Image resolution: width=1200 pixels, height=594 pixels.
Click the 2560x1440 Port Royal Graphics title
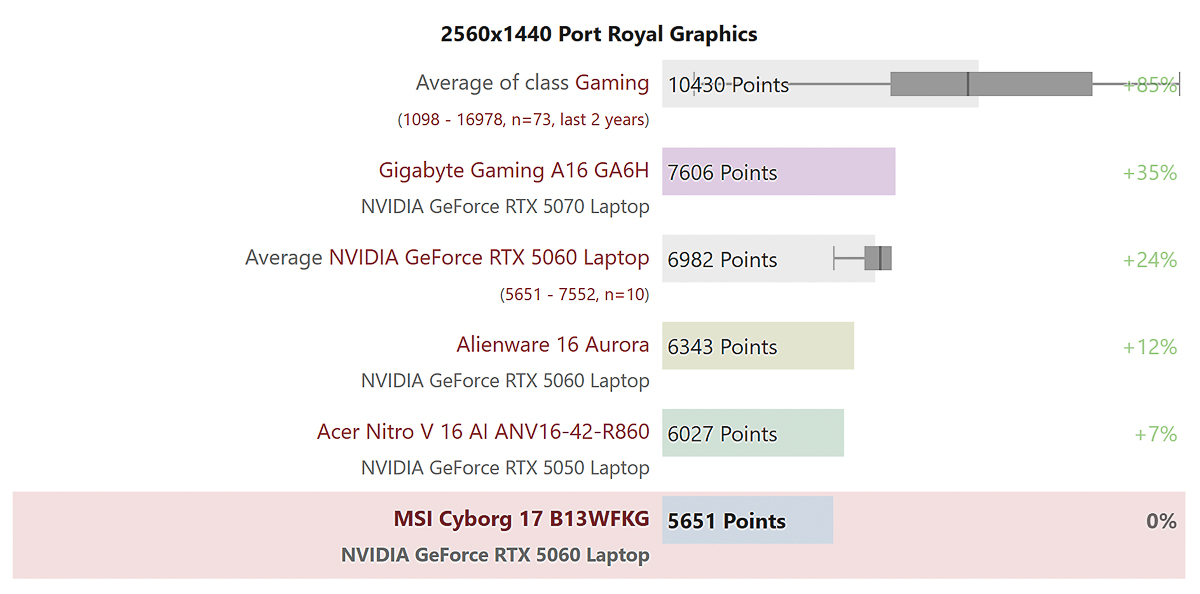(599, 33)
